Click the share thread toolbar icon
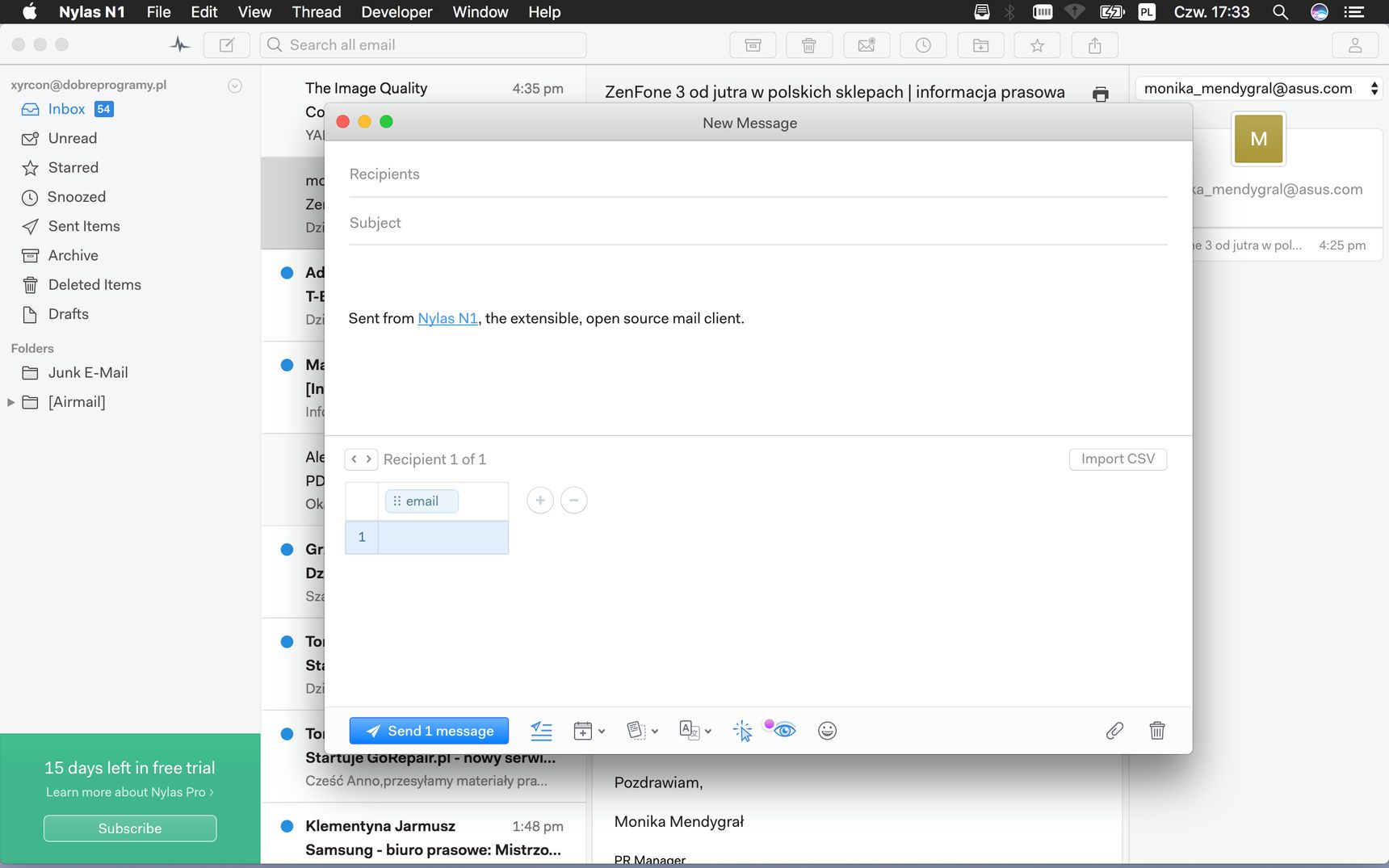Viewport: 1389px width, 868px height. (x=1094, y=45)
